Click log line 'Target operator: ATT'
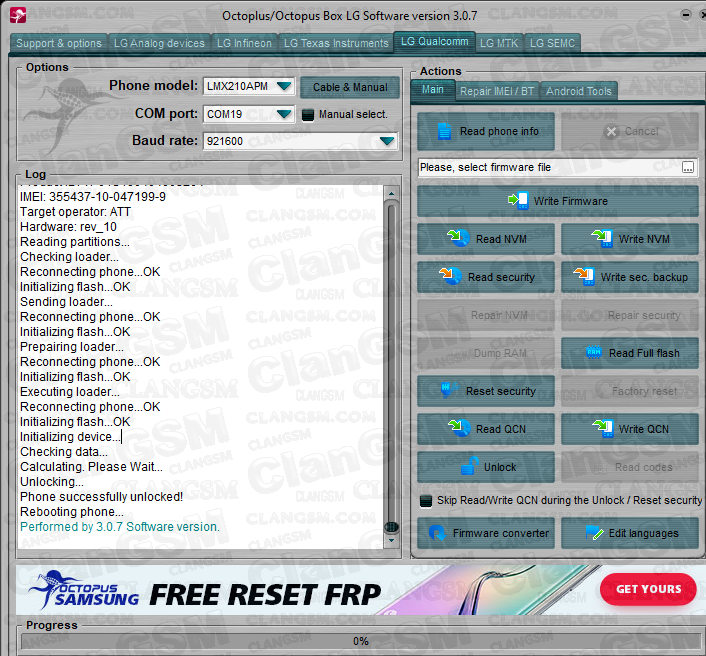This screenshot has width=706, height=656. [x=75, y=212]
